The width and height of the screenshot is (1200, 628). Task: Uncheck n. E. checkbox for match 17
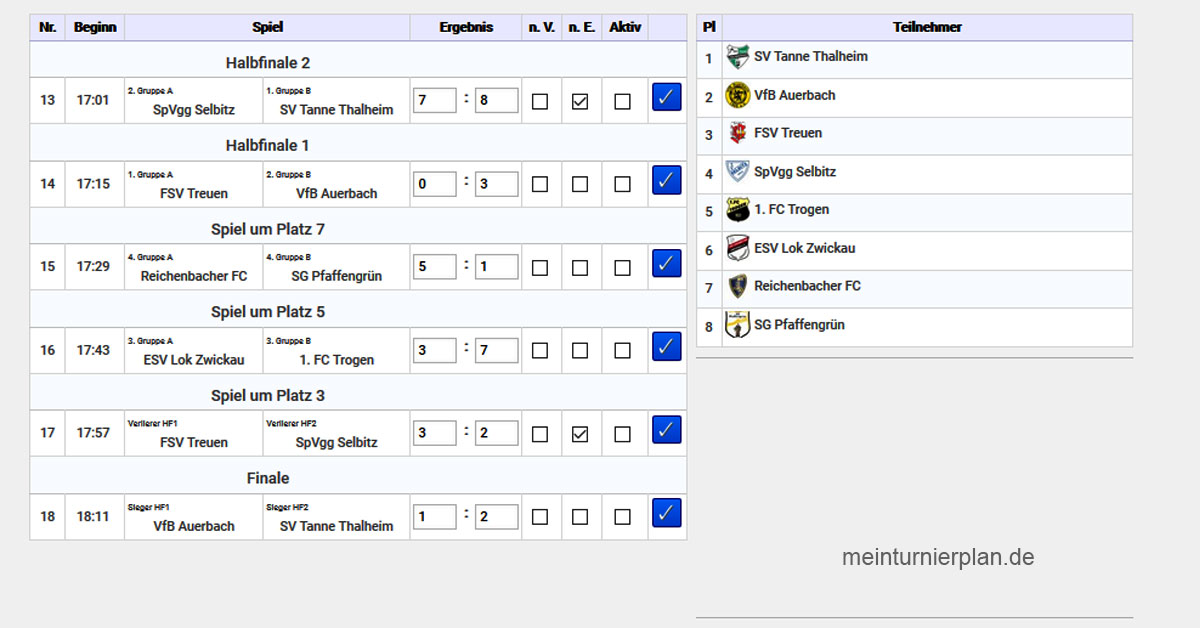[580, 434]
